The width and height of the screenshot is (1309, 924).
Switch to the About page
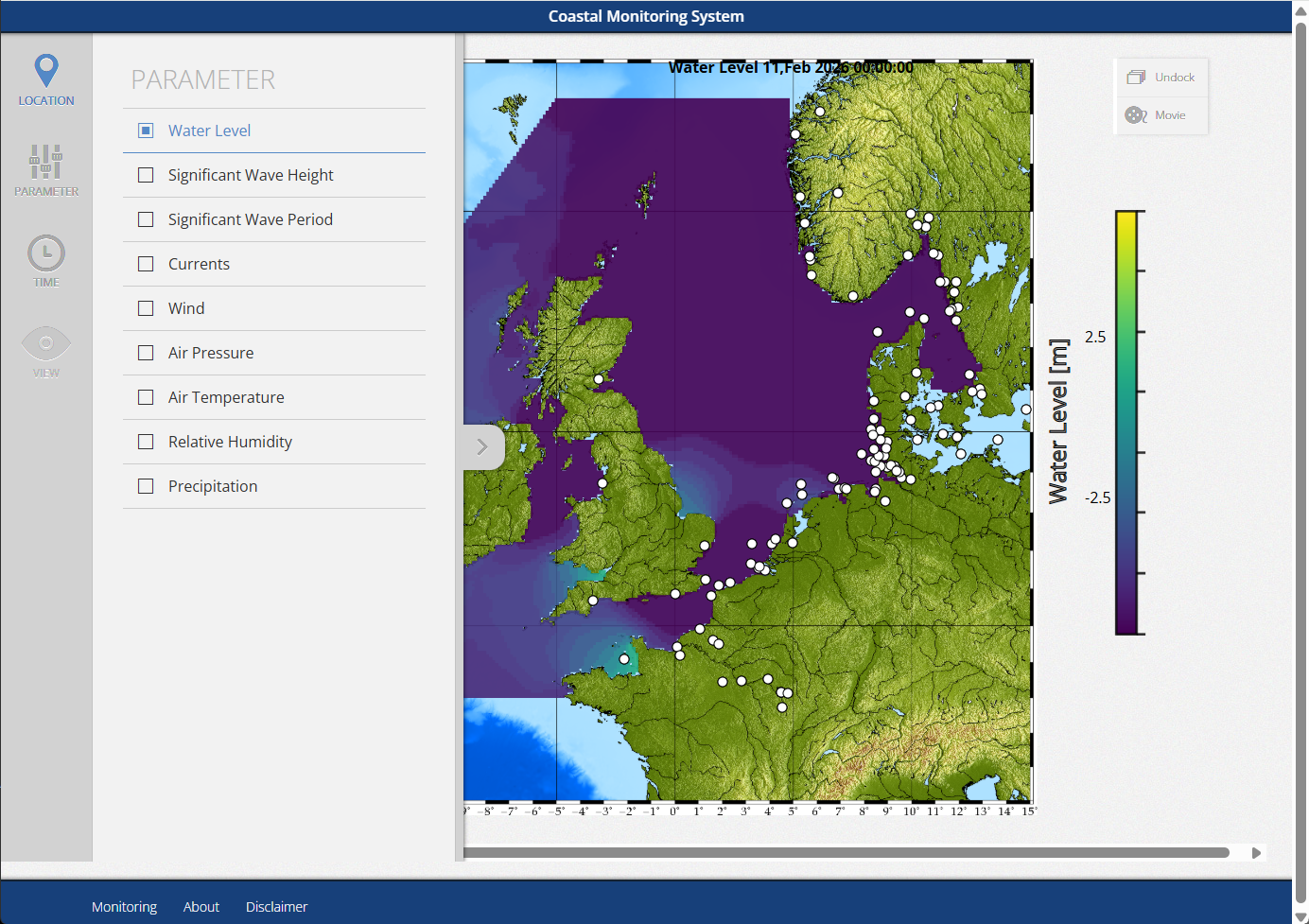pyautogui.click(x=201, y=906)
